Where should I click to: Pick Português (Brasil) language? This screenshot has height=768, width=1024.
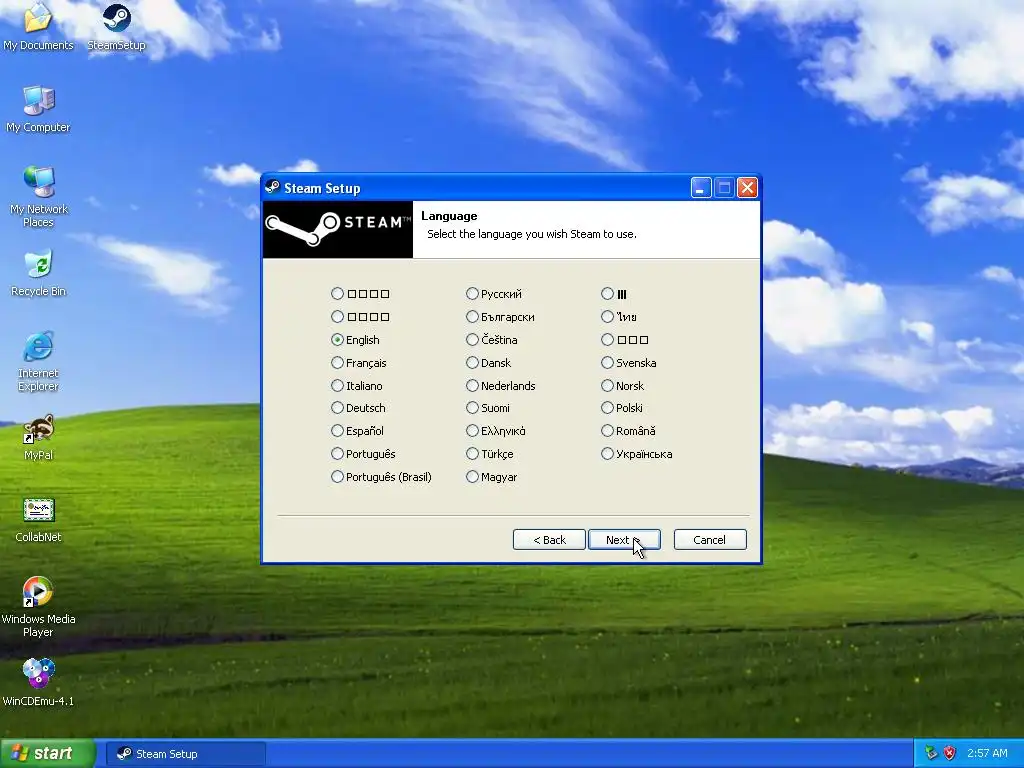[381, 477]
